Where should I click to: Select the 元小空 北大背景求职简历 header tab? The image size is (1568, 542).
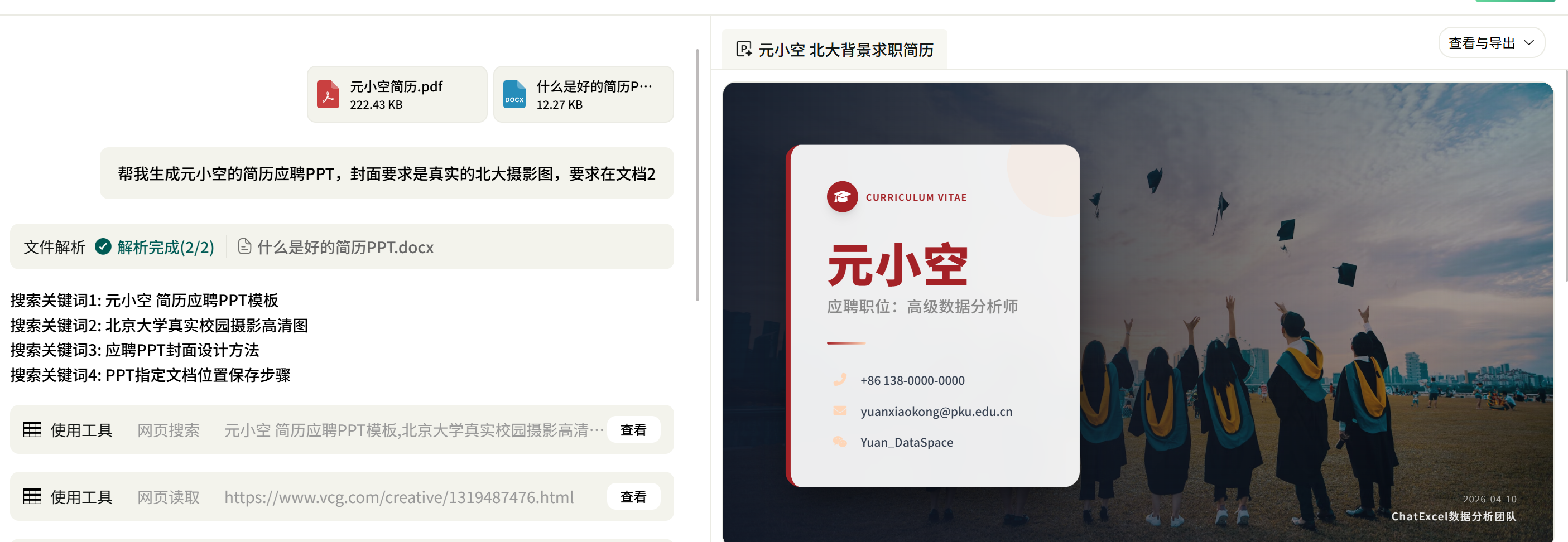point(846,49)
